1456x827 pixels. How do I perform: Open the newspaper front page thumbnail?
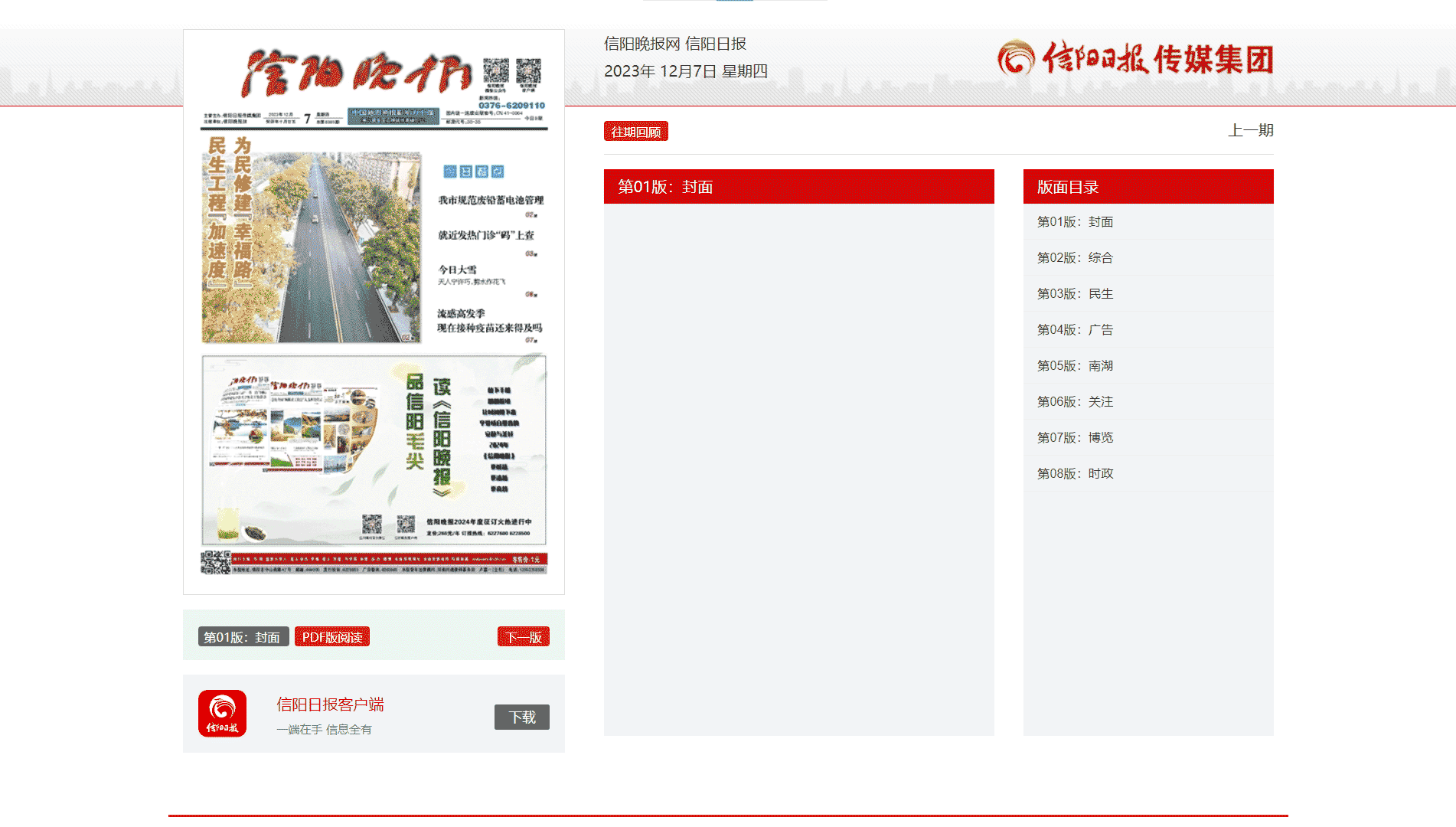tap(374, 312)
